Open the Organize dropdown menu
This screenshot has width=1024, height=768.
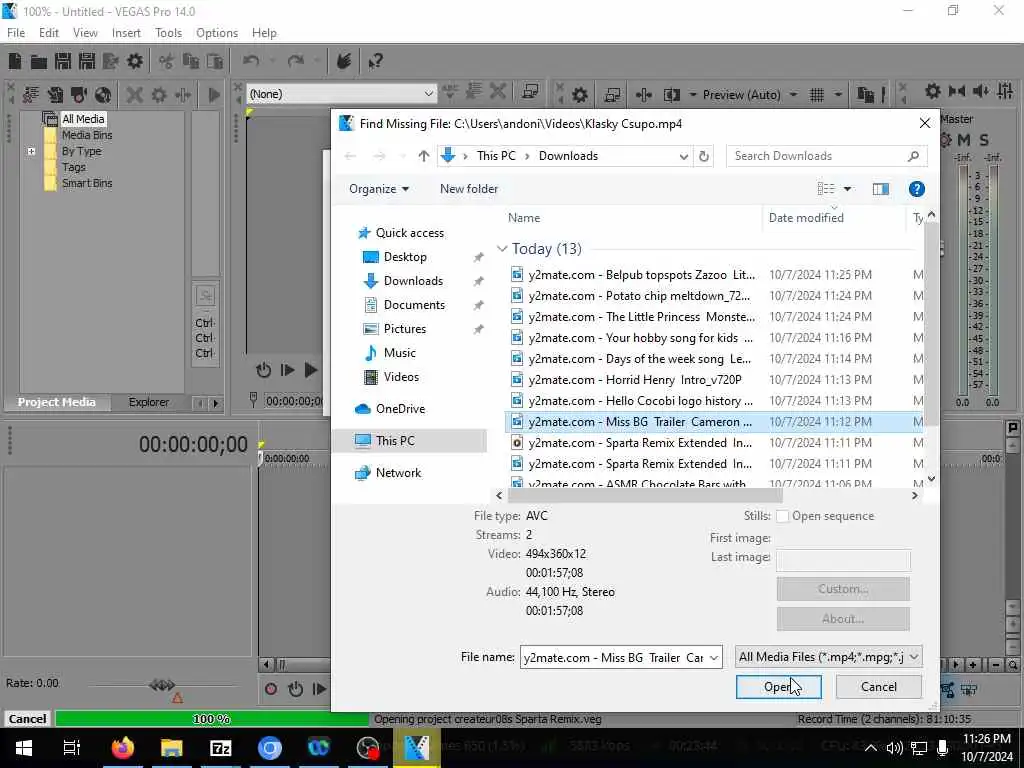379,189
